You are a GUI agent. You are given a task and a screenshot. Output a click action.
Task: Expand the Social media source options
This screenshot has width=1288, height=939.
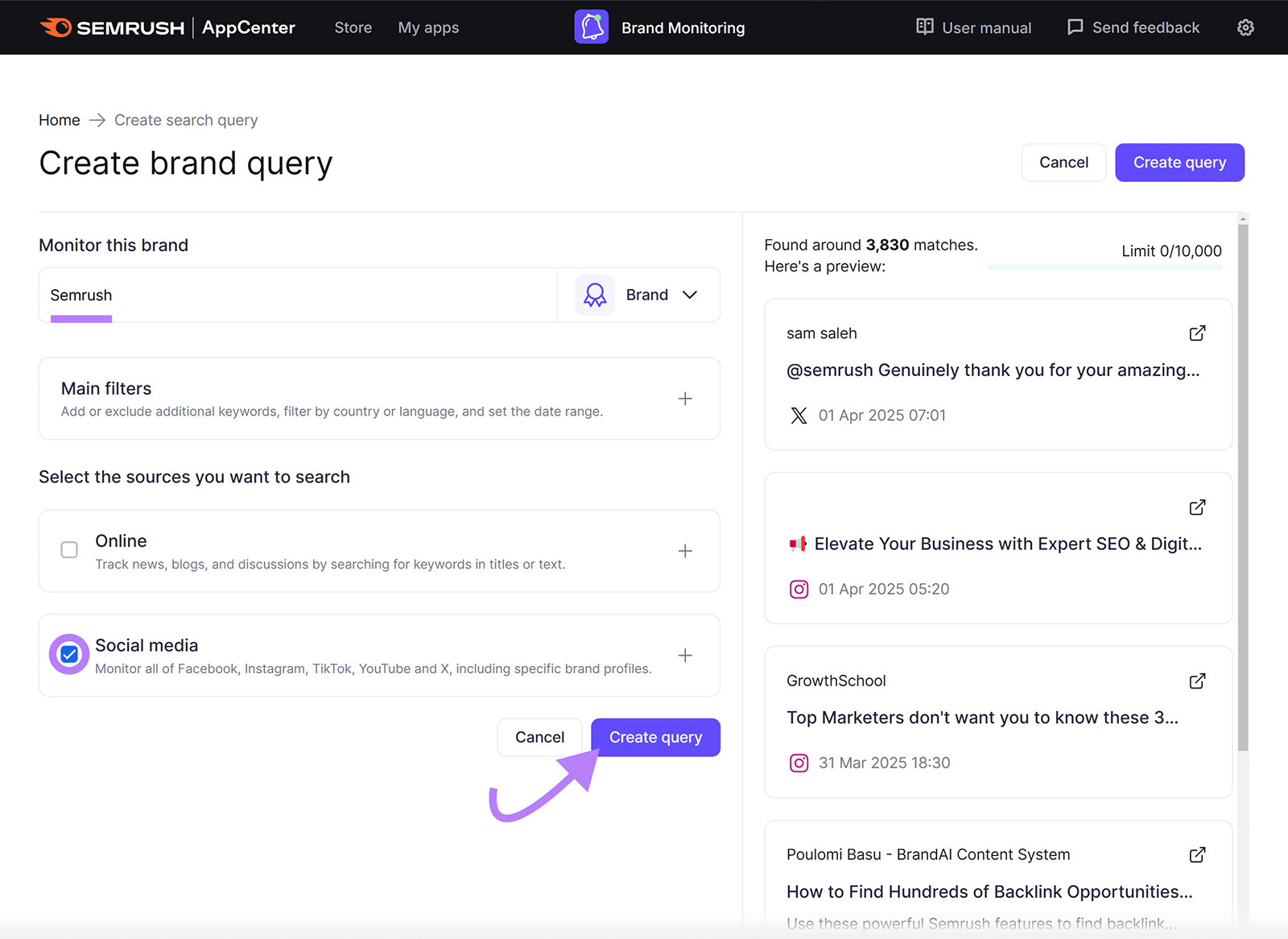point(685,656)
